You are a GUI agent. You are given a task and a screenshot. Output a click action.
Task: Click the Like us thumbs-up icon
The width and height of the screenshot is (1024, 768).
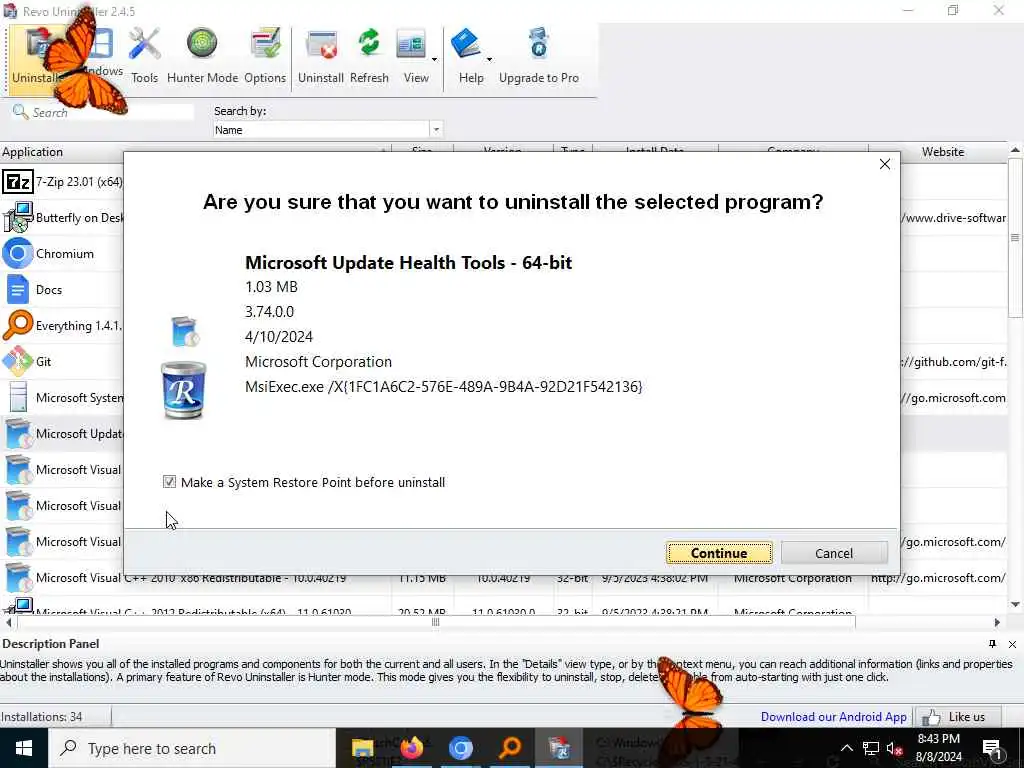[931, 717]
